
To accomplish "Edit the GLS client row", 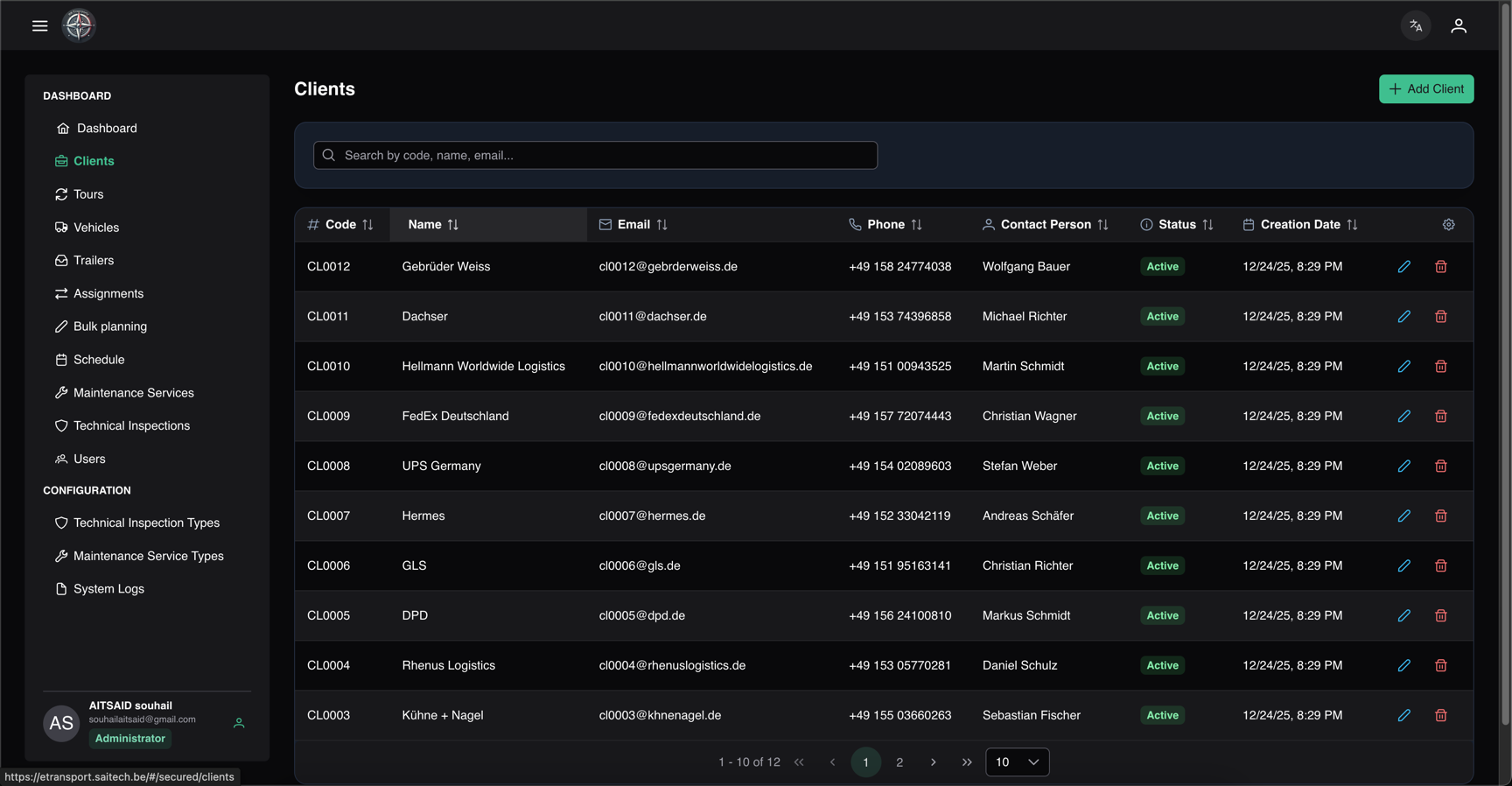I will (1404, 566).
